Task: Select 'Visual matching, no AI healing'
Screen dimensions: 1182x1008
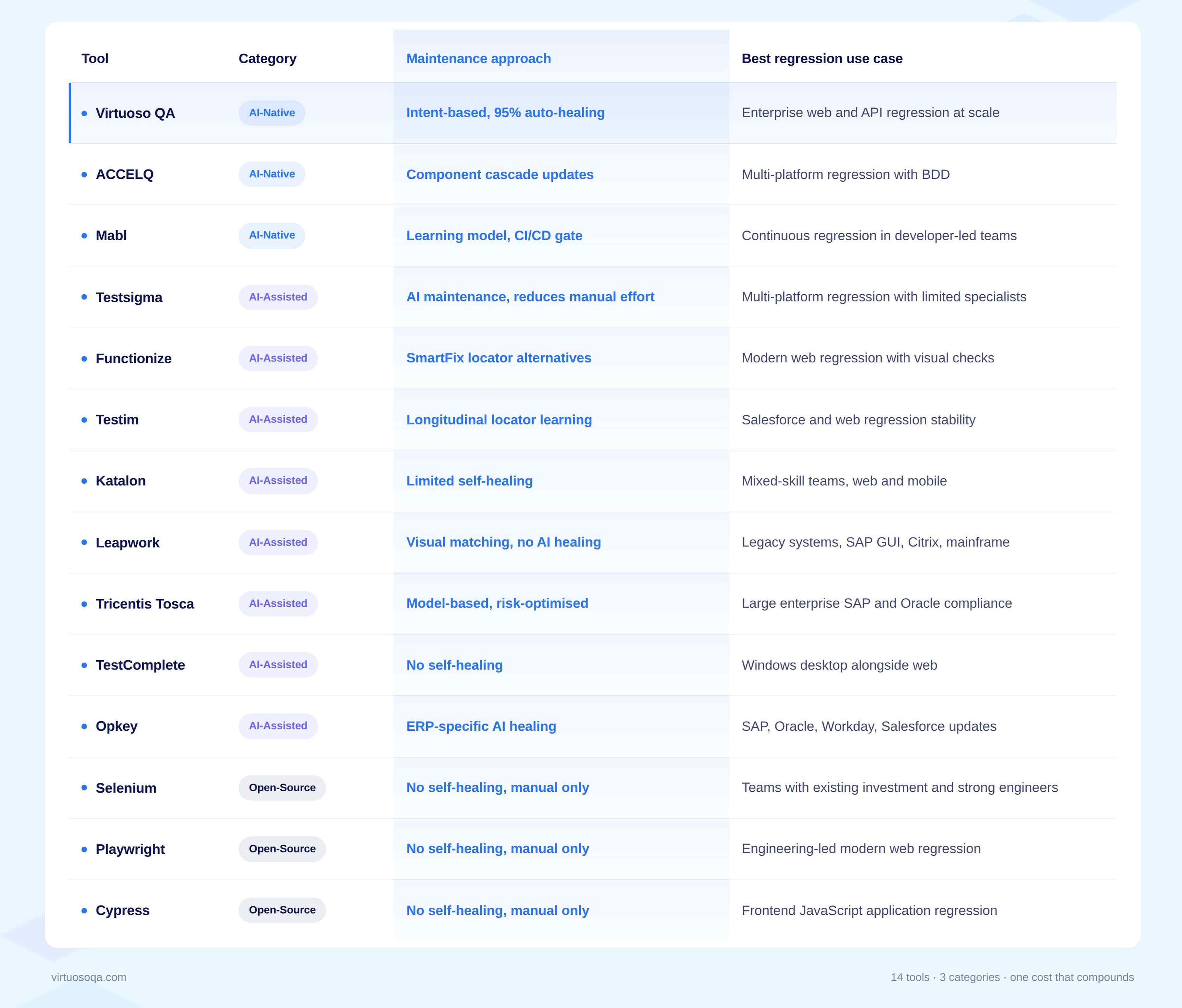Action: coord(504,542)
